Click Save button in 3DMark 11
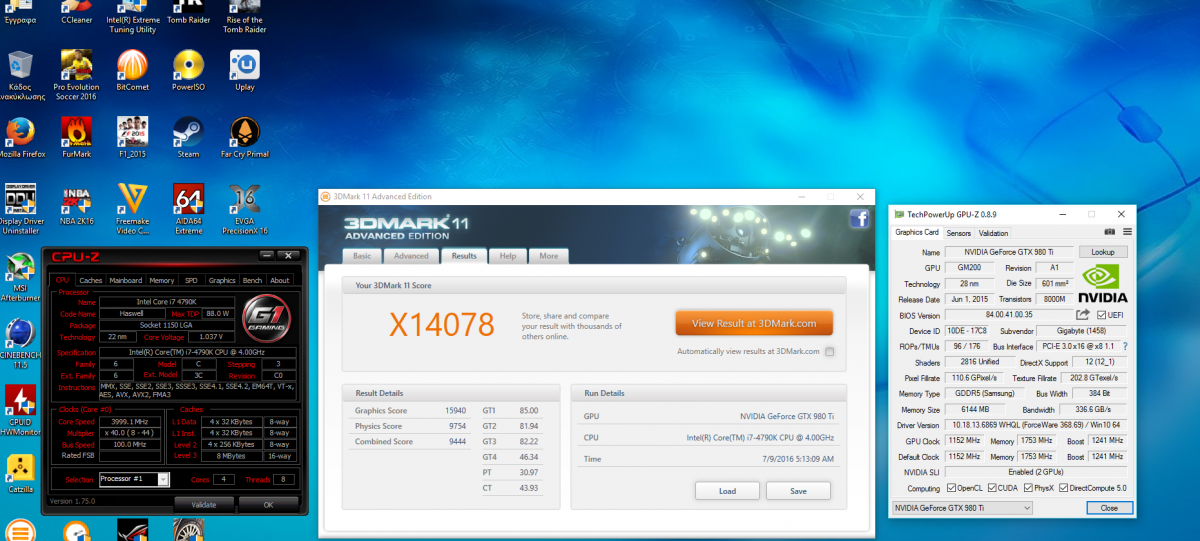 798,491
